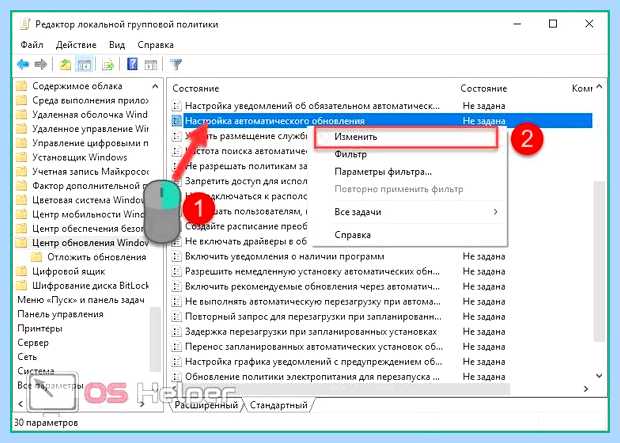Open the Help toolbar icon
This screenshot has height=443, width=620.
tap(132, 64)
